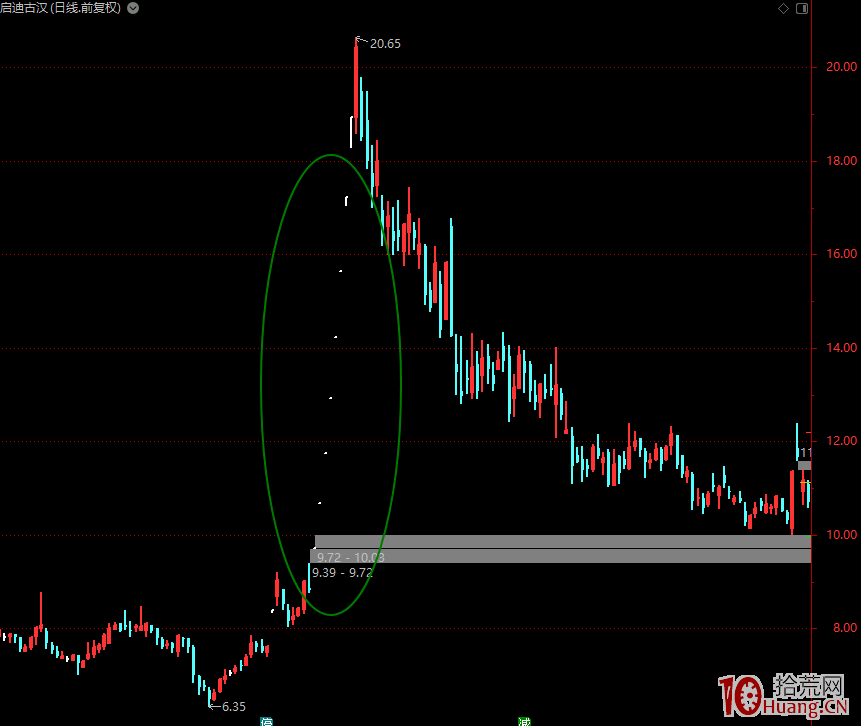Click the teal 停 event marker
The height and width of the screenshot is (726, 861).
pos(266,722)
